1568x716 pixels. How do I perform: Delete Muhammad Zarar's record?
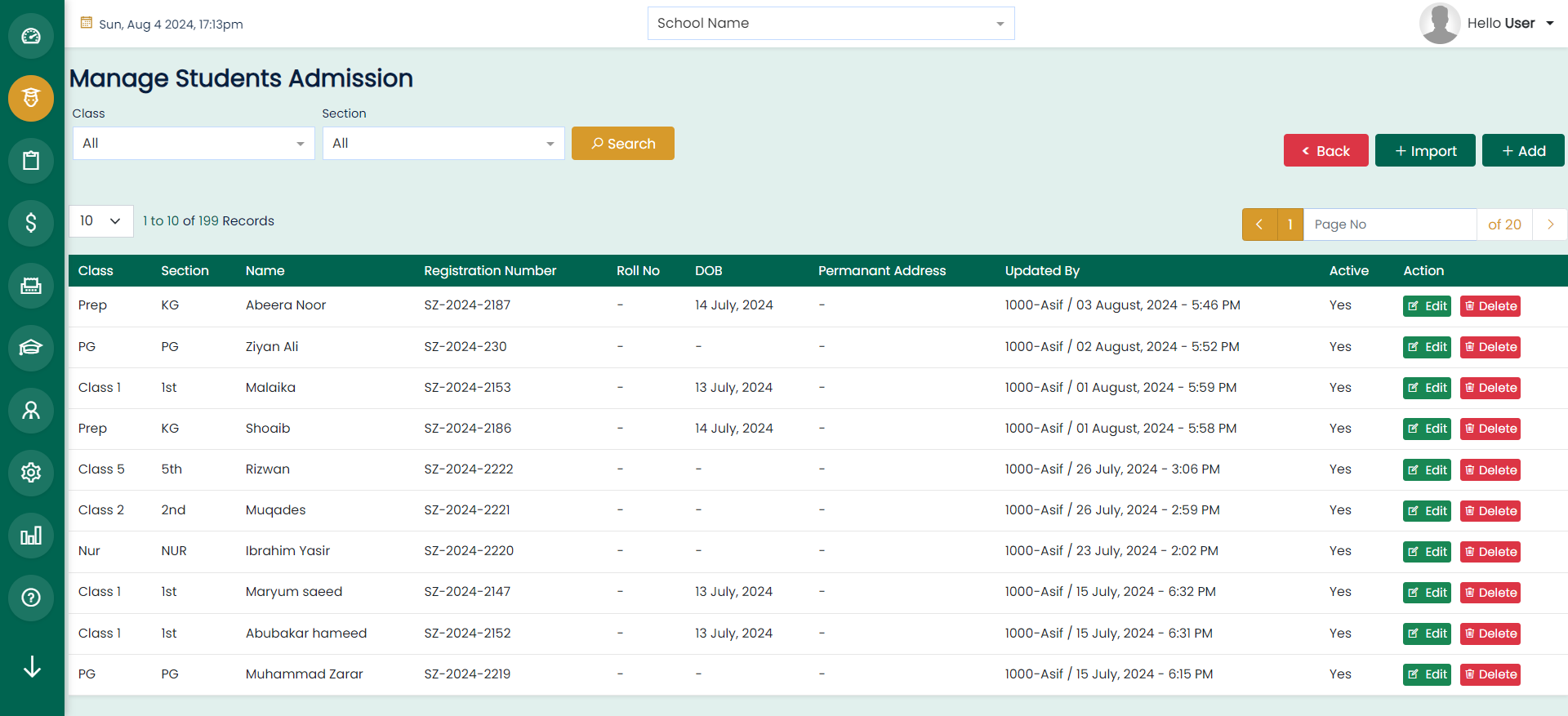pos(1490,674)
